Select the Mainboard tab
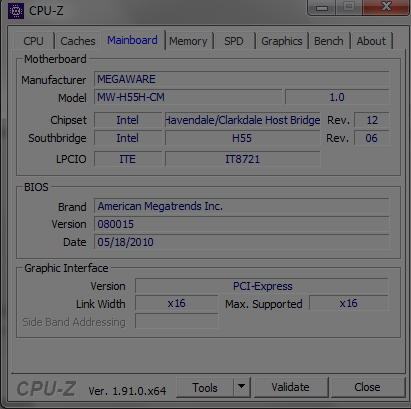 click(x=132, y=40)
